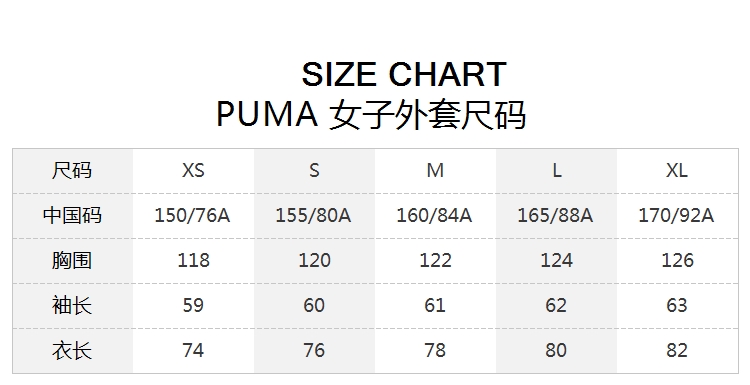The image size is (750, 385).
Task: Click the 衣长 row label
Action: (x=72, y=351)
